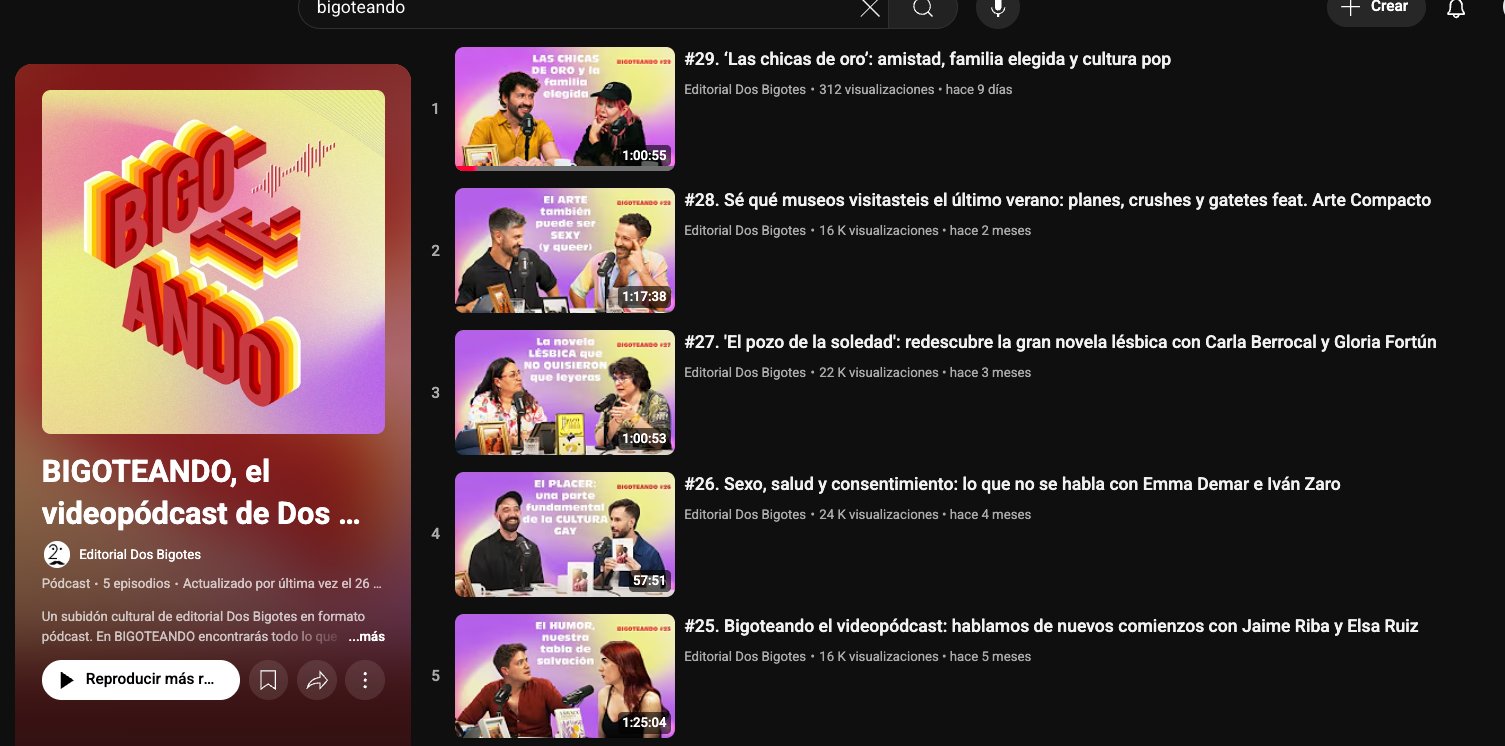Click the 1:17:38 duration badge
The image size is (1505, 746).
point(644,297)
